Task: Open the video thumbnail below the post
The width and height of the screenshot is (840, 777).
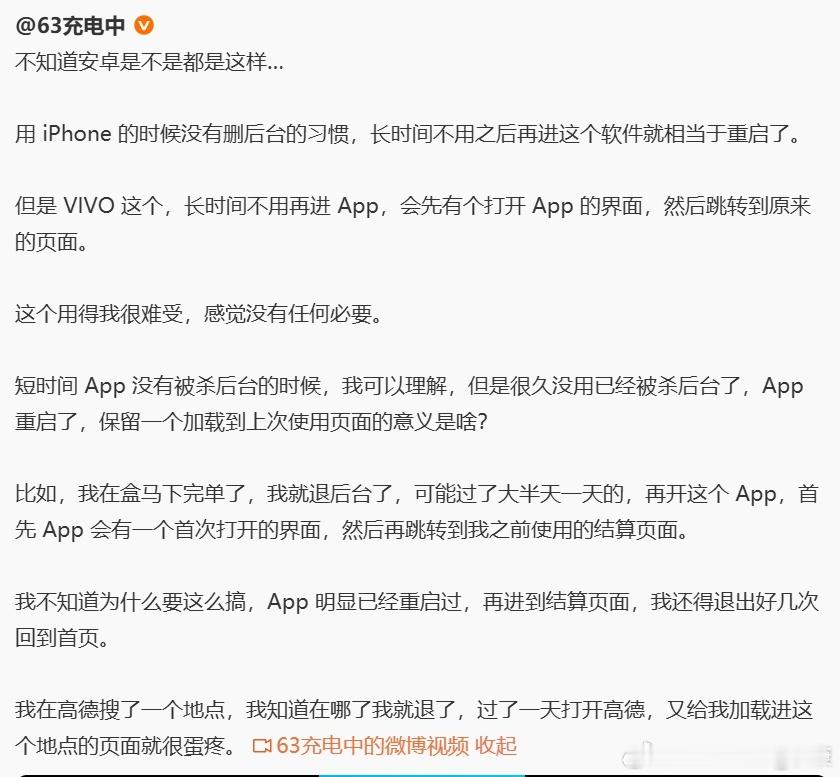Action: point(420,775)
